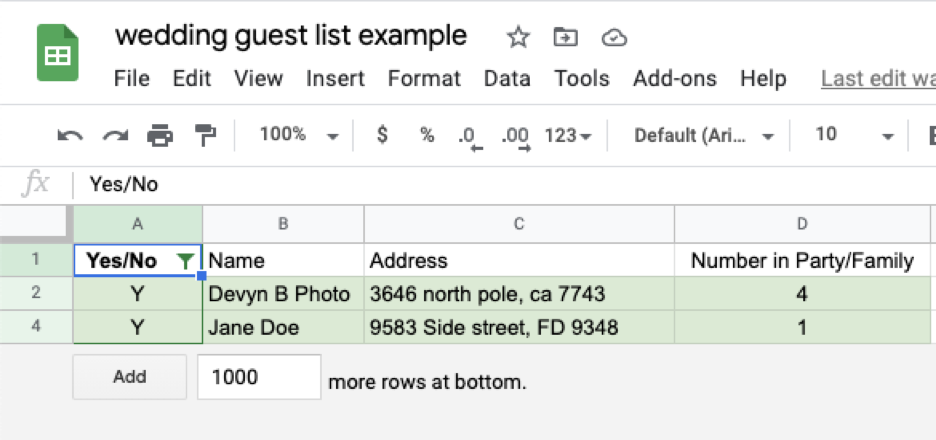Click the undo arrow icon

(70, 135)
